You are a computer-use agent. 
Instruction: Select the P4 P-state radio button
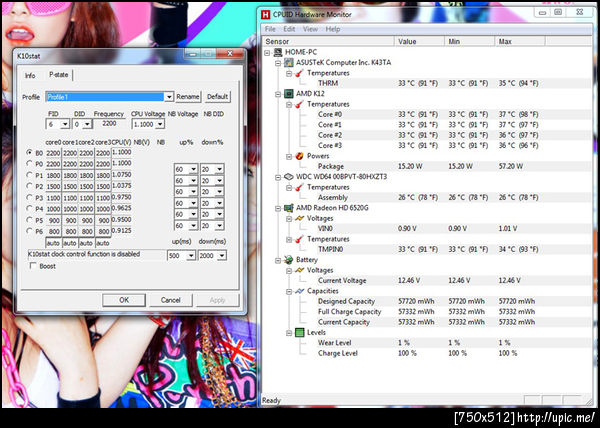[29, 208]
